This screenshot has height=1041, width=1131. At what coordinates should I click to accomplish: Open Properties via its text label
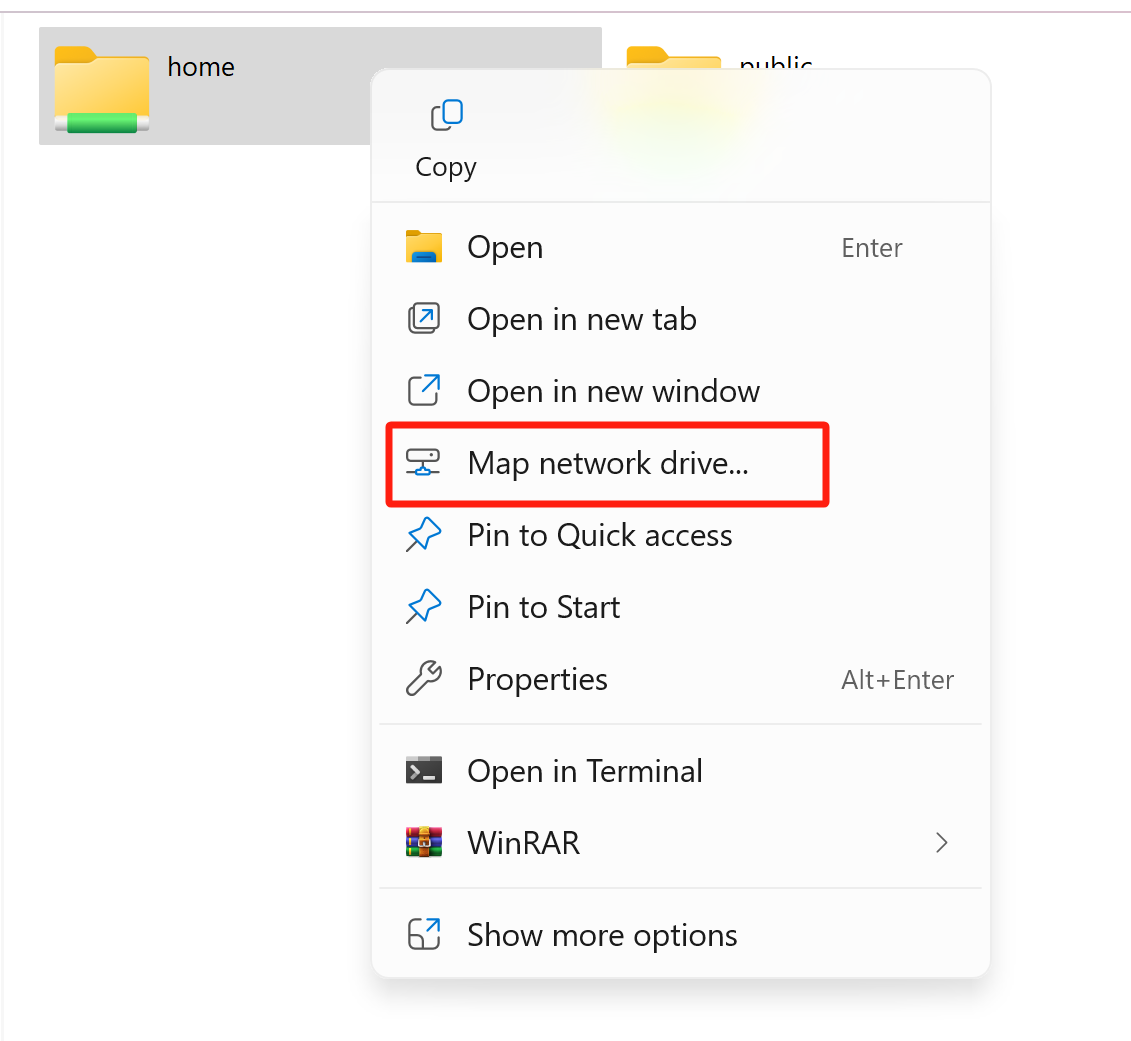pos(537,679)
